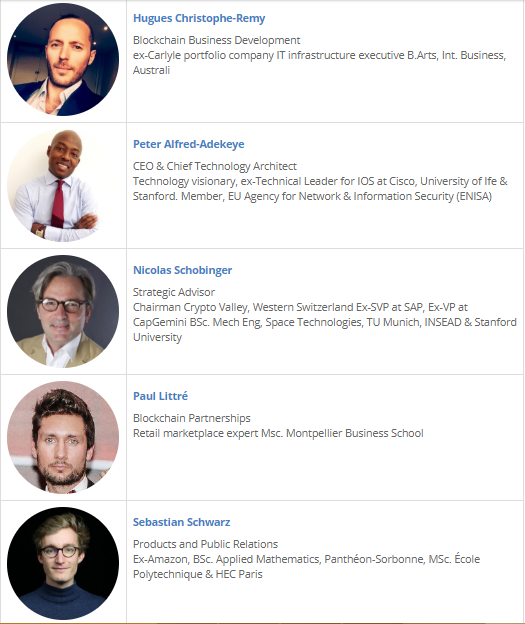Click the Technology visionary bio paragraph
The height and width of the screenshot is (624, 525).
pyautogui.click(x=320, y=189)
